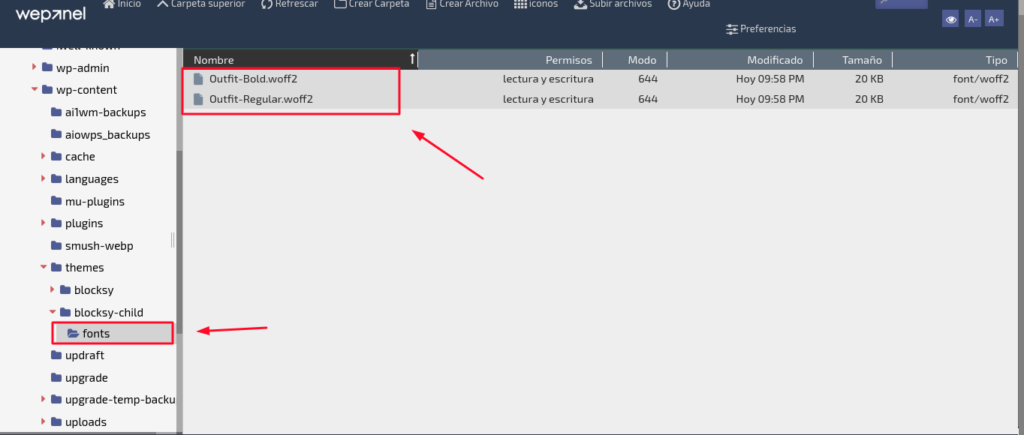Collapse the themes folder arrow
This screenshot has width=1024, height=435.
43,267
